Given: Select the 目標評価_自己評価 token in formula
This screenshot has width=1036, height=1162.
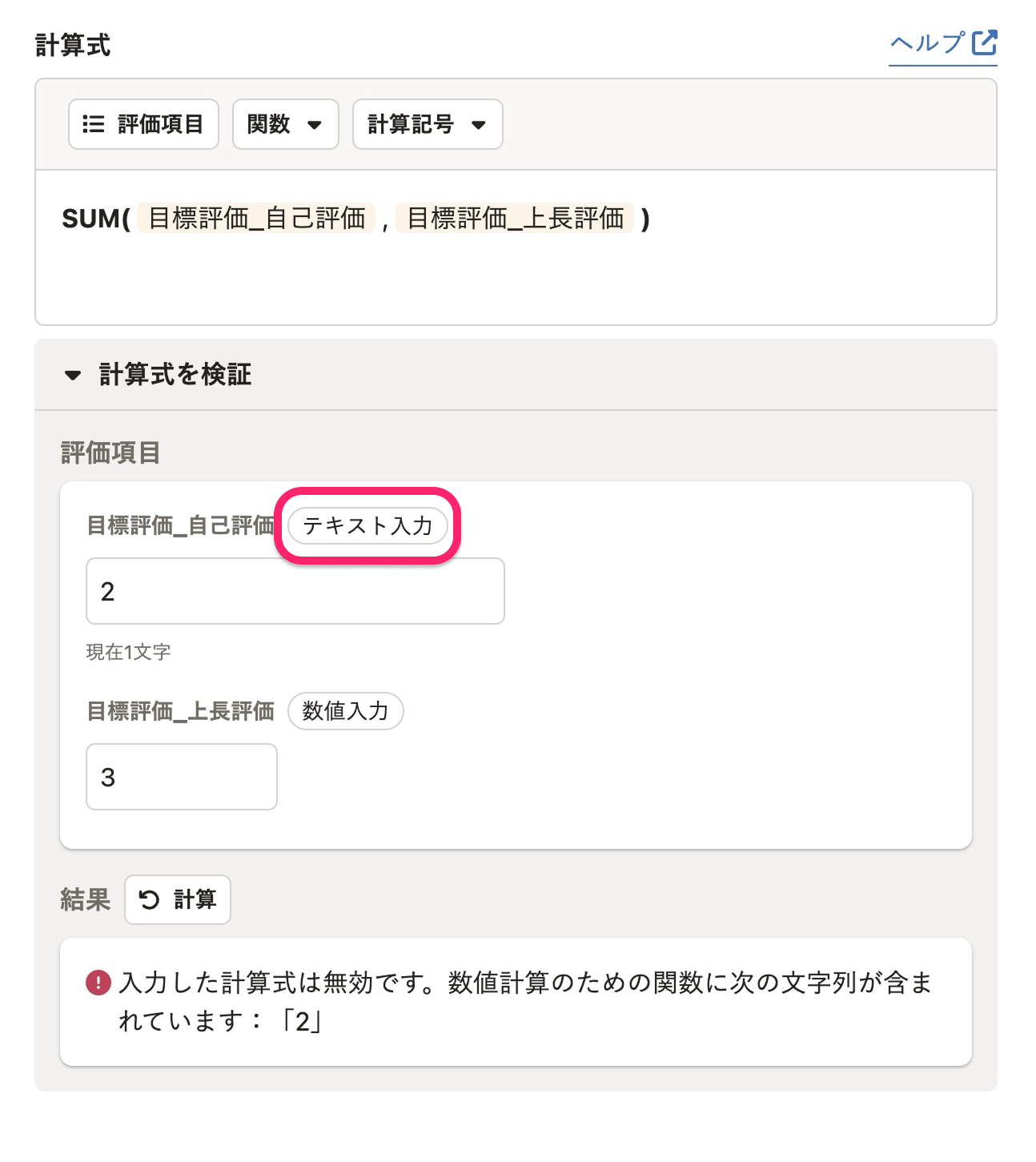Looking at the screenshot, I should click(256, 218).
